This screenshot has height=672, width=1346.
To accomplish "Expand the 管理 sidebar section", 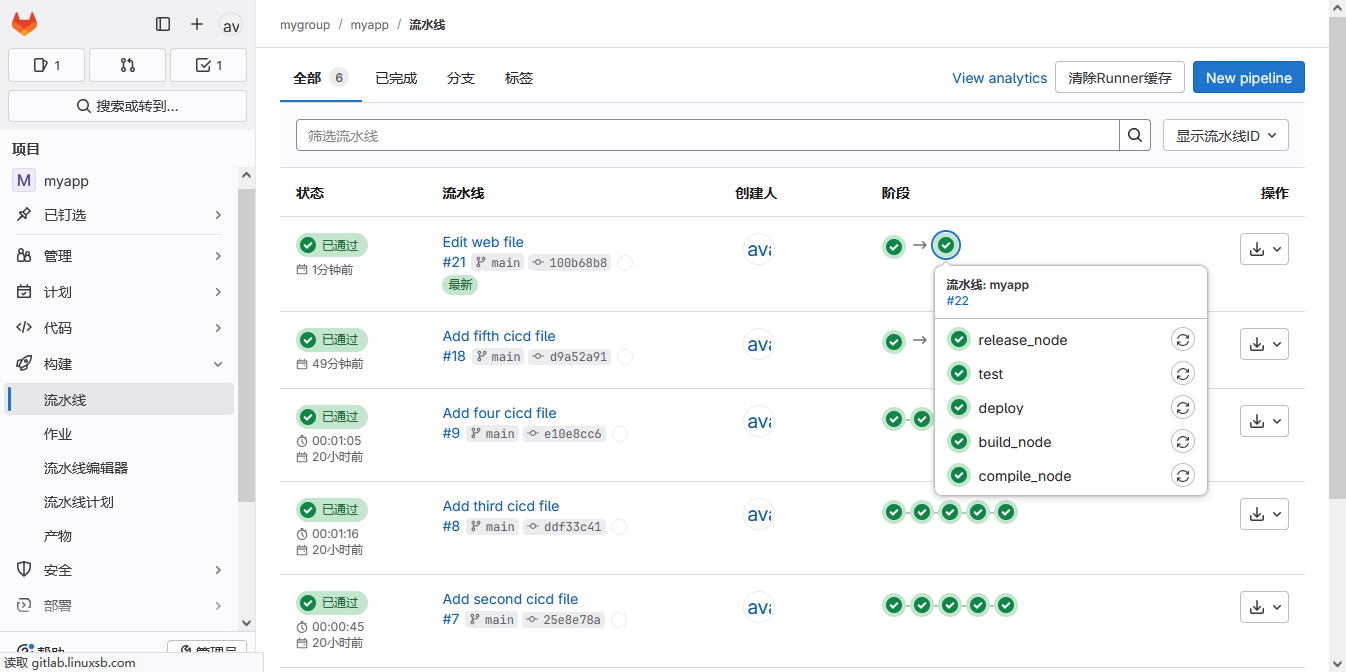I will tap(120, 256).
